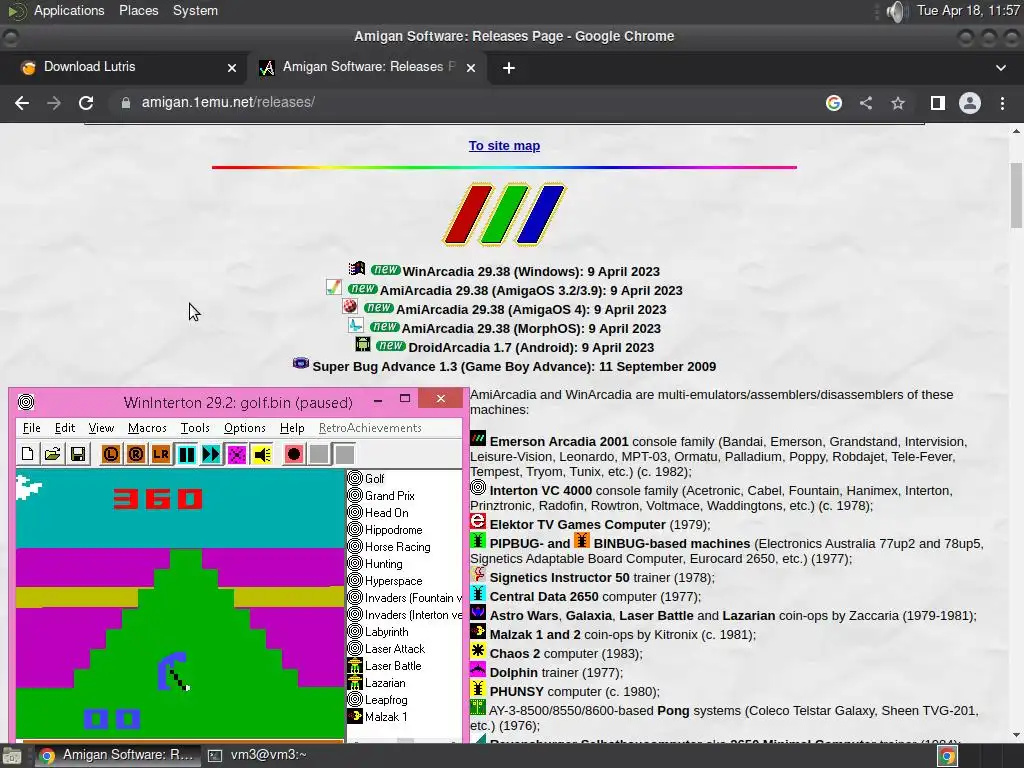The height and width of the screenshot is (768, 1024).
Task: Open Chrome's three-dot menu
Action: coord(1002,103)
